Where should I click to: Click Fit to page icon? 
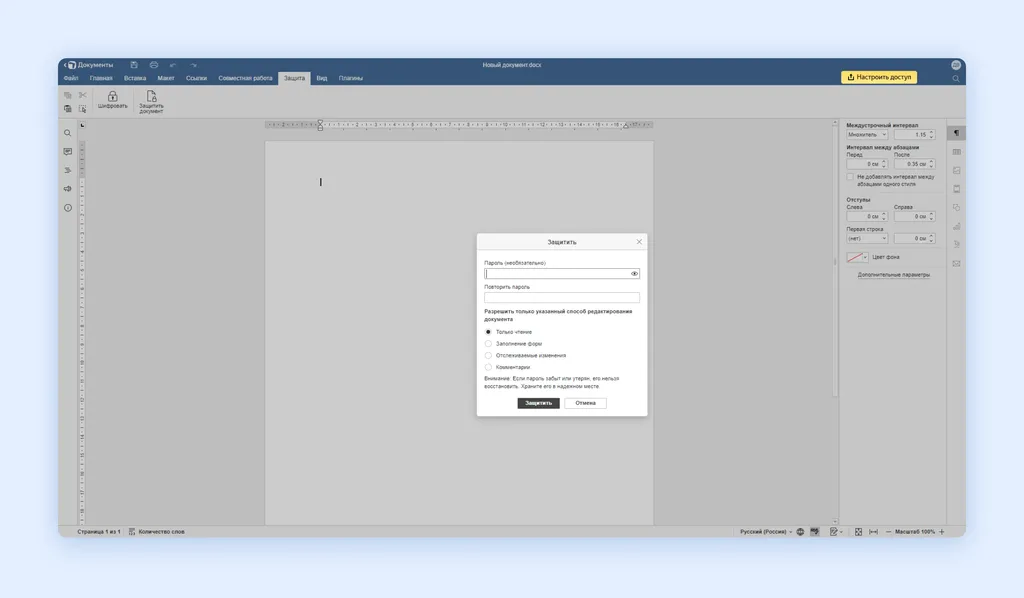[858, 531]
